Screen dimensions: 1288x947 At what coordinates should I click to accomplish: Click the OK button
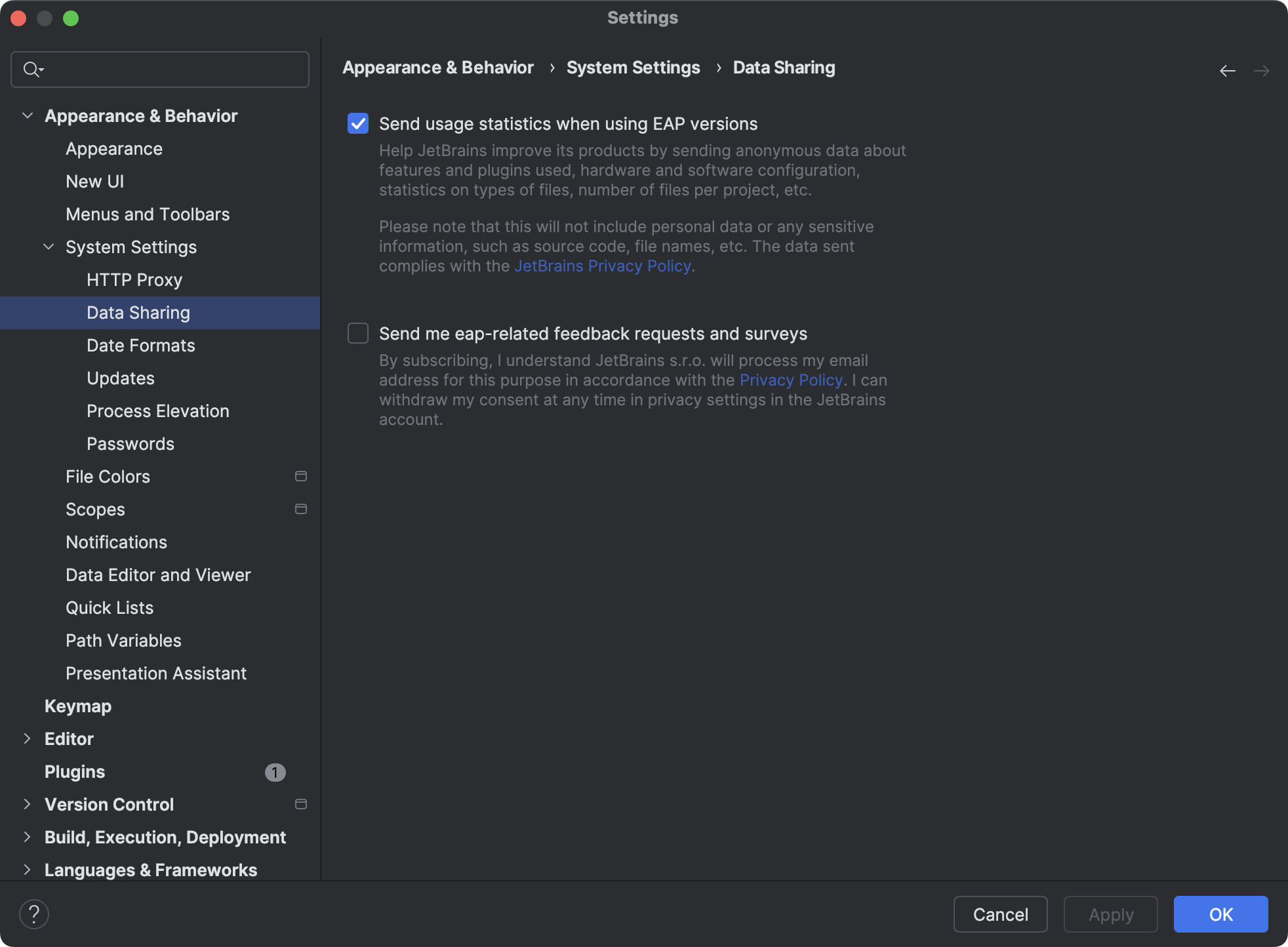(1220, 914)
